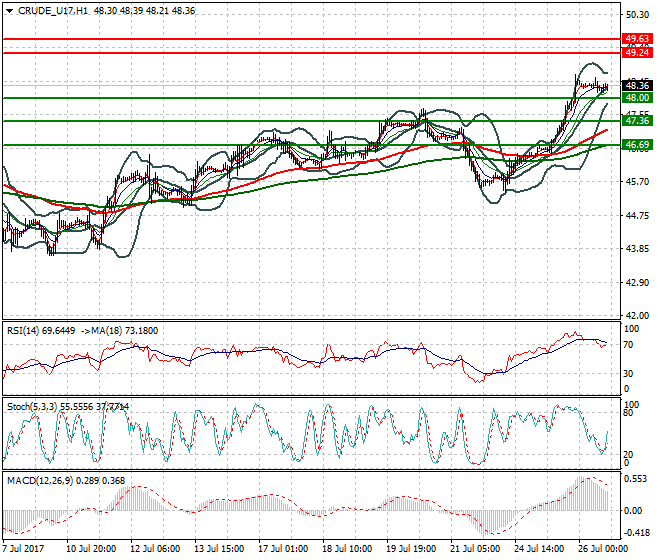Screen dimensions: 660x560
Task: Click the RSI 30 level scale label
Action: click(628, 374)
